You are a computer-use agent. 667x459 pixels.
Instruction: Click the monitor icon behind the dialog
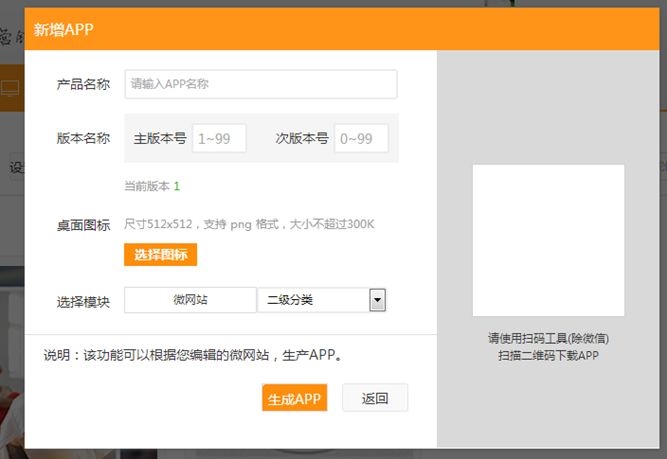point(10,87)
